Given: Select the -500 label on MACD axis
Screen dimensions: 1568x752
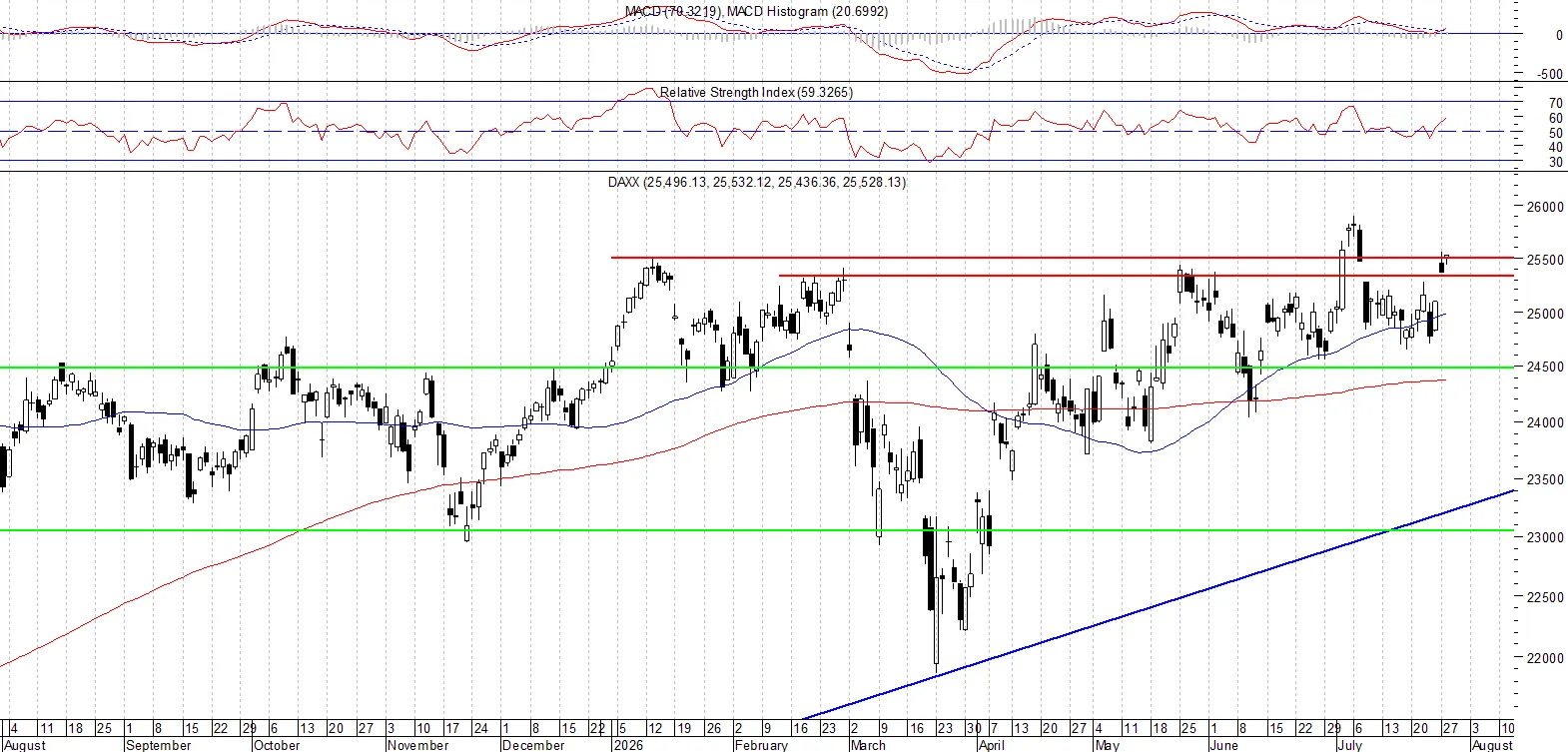Looking at the screenshot, I should (1551, 74).
